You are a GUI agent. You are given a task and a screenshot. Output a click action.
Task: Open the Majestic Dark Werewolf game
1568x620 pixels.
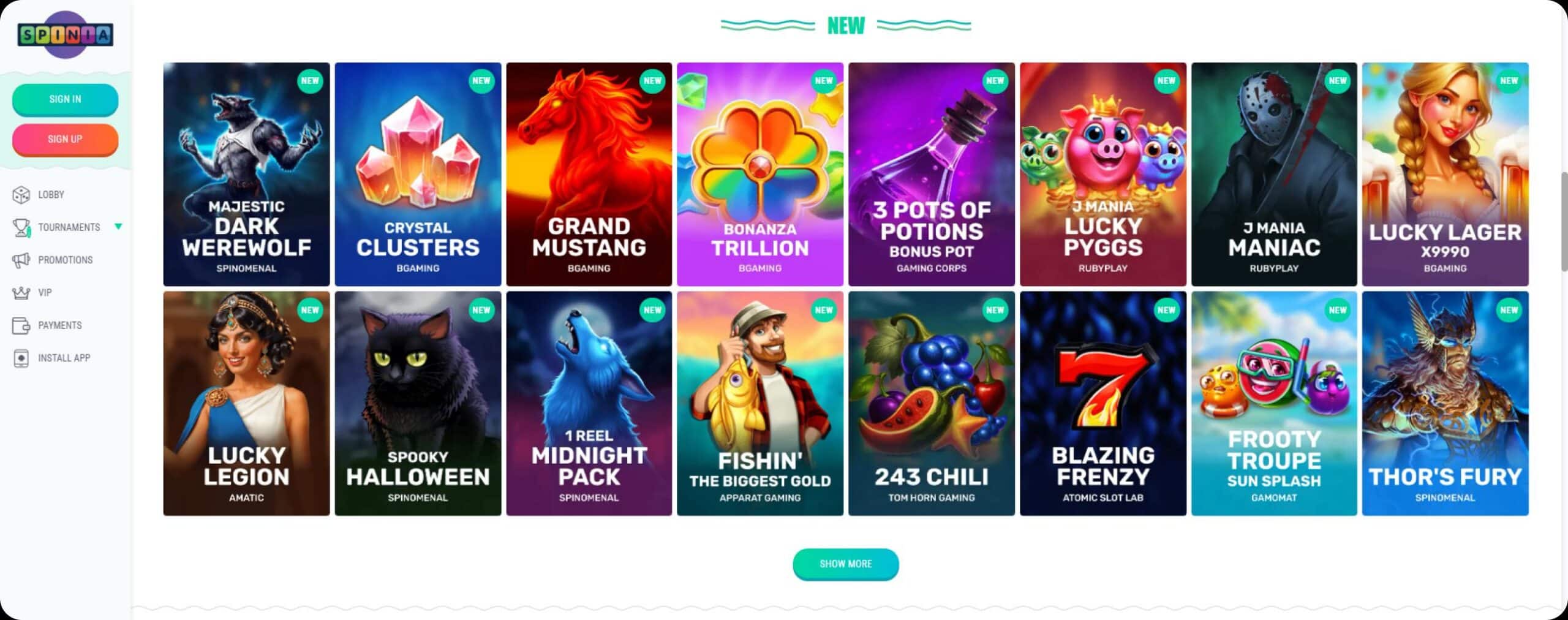[x=246, y=175]
